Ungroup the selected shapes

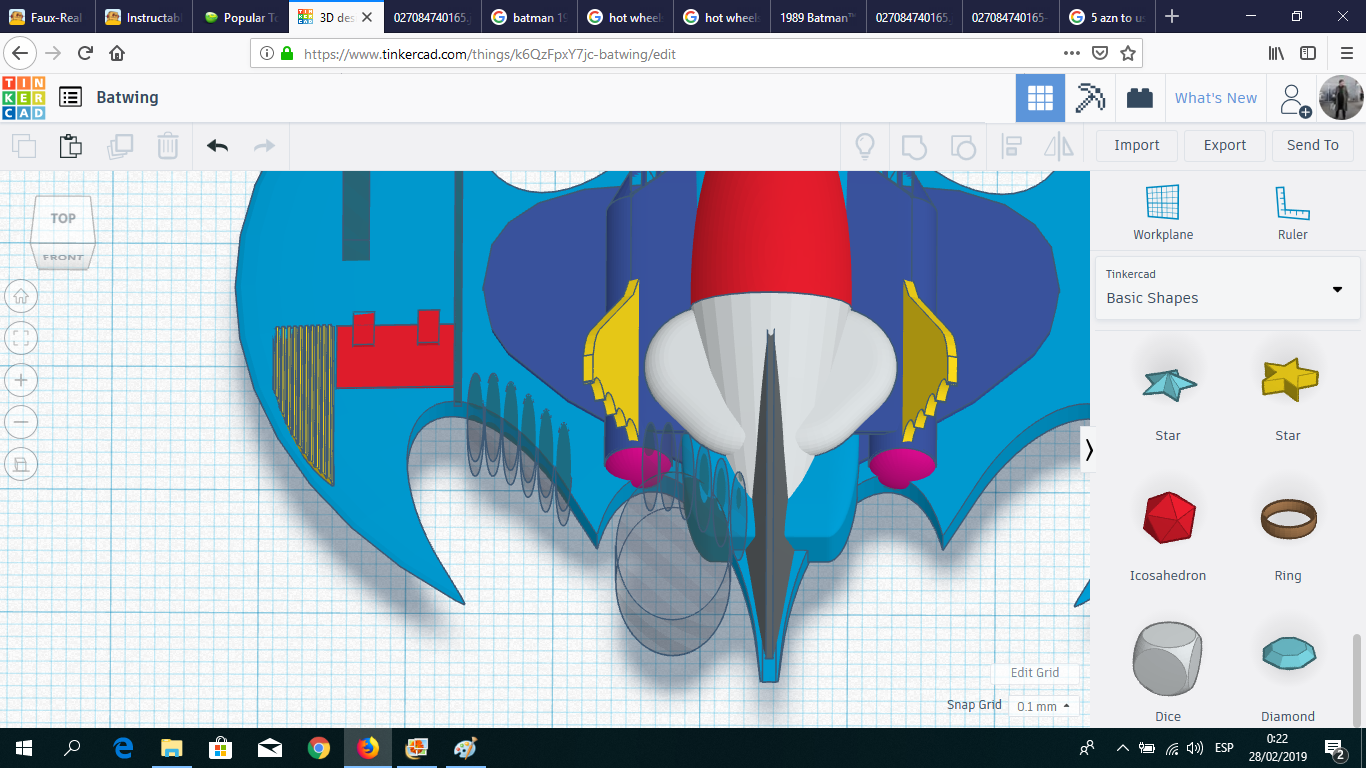click(962, 146)
